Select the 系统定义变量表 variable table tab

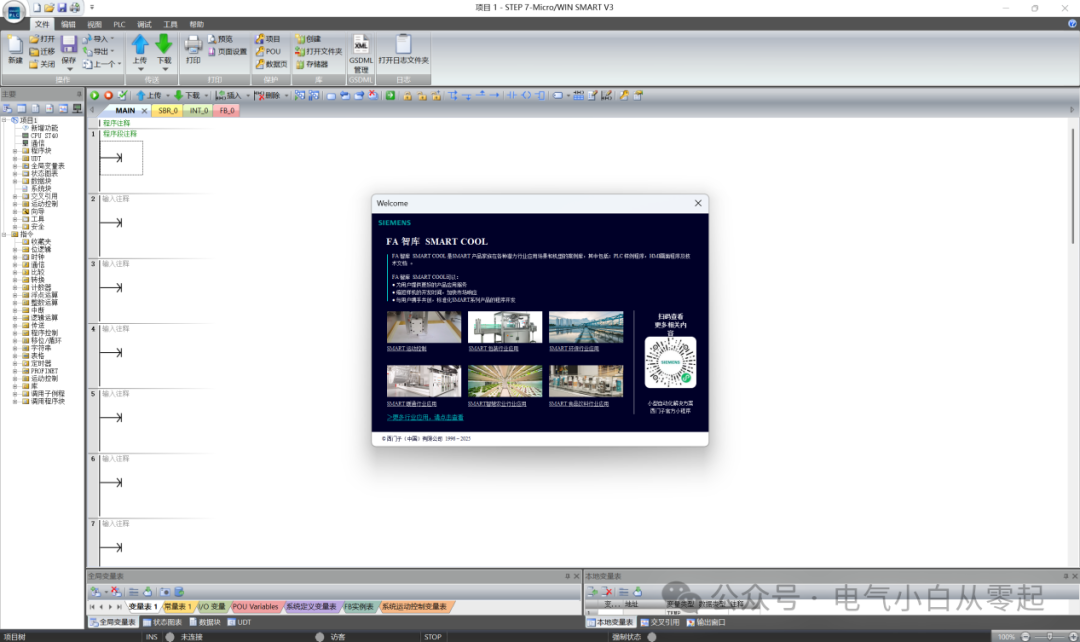(310, 607)
